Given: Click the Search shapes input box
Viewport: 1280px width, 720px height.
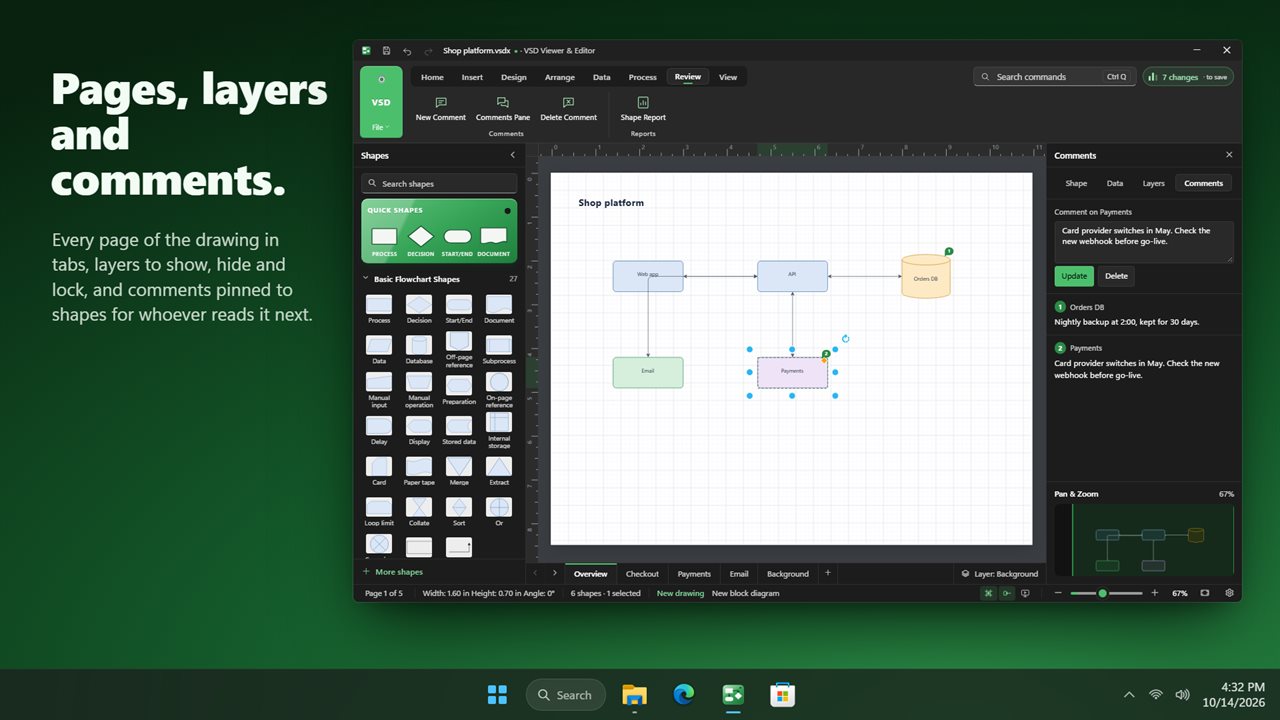Looking at the screenshot, I should coord(439,184).
